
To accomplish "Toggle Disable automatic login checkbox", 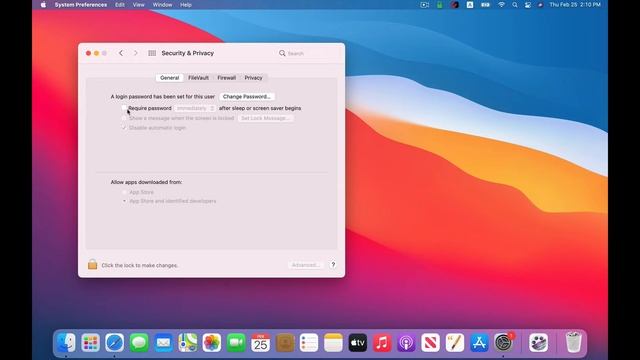I will coord(124,128).
